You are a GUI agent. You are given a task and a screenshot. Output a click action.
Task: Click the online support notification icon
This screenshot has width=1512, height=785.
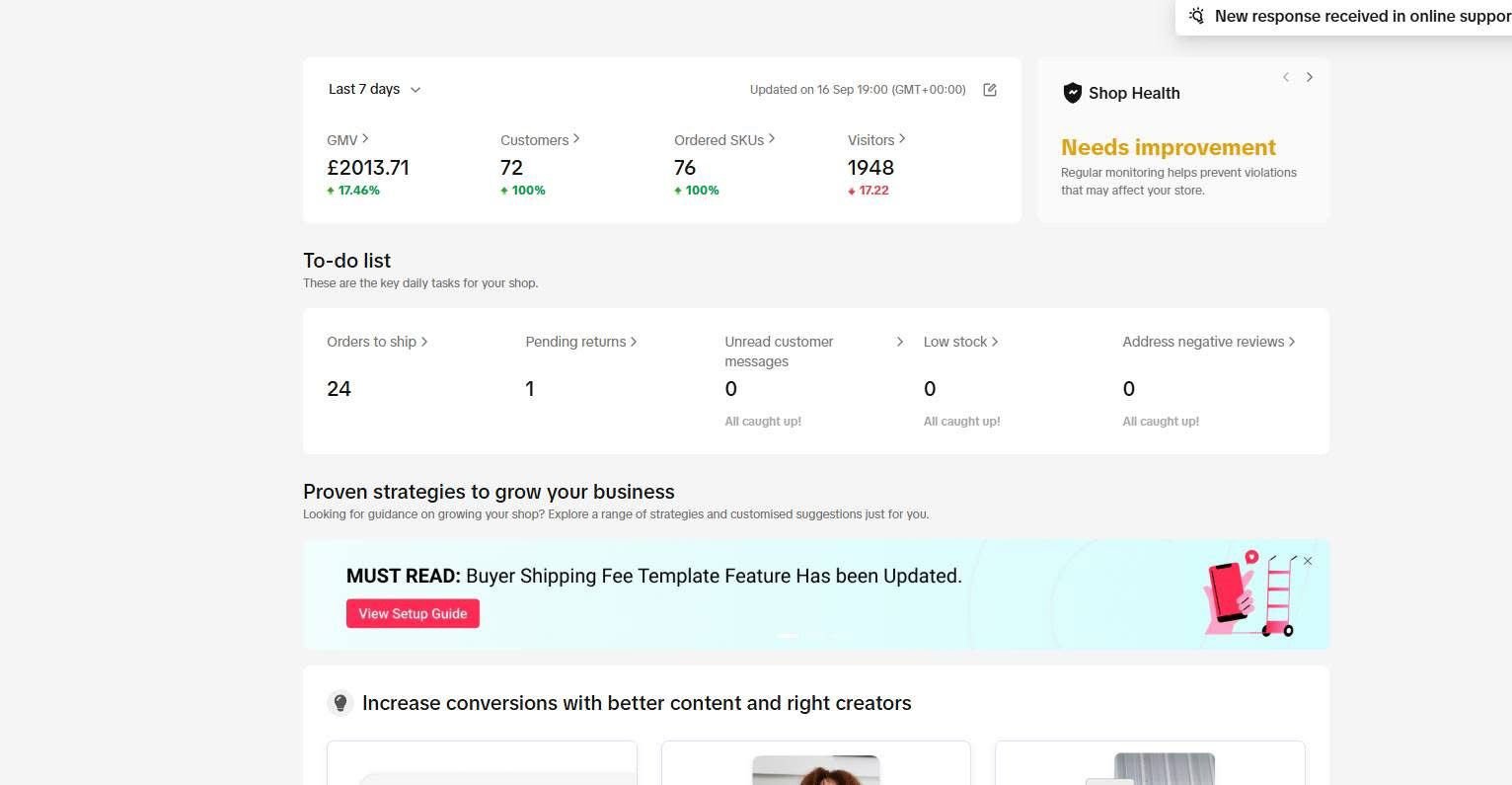pyautogui.click(x=1196, y=16)
